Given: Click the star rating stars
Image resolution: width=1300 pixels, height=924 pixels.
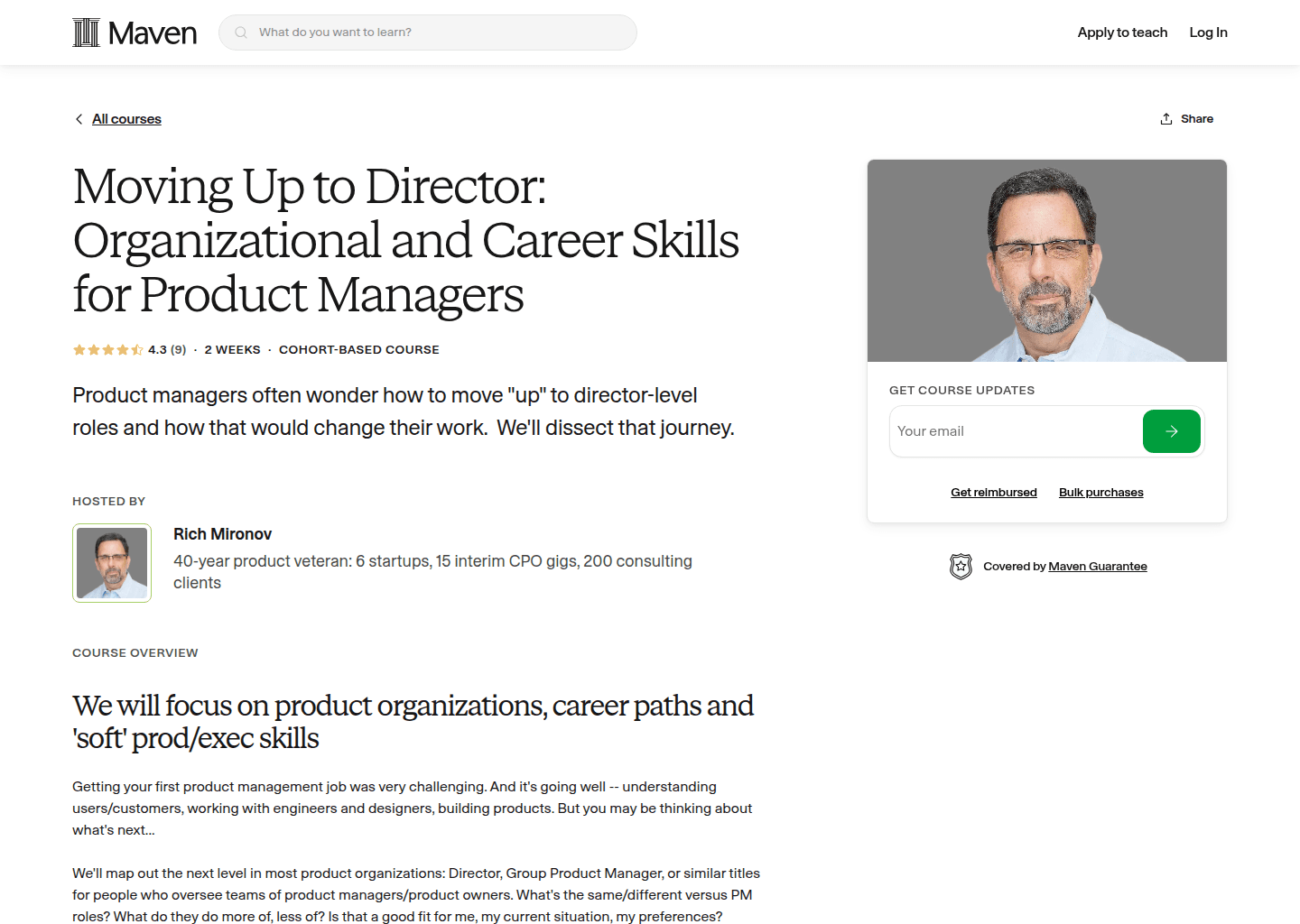Looking at the screenshot, I should click(107, 349).
